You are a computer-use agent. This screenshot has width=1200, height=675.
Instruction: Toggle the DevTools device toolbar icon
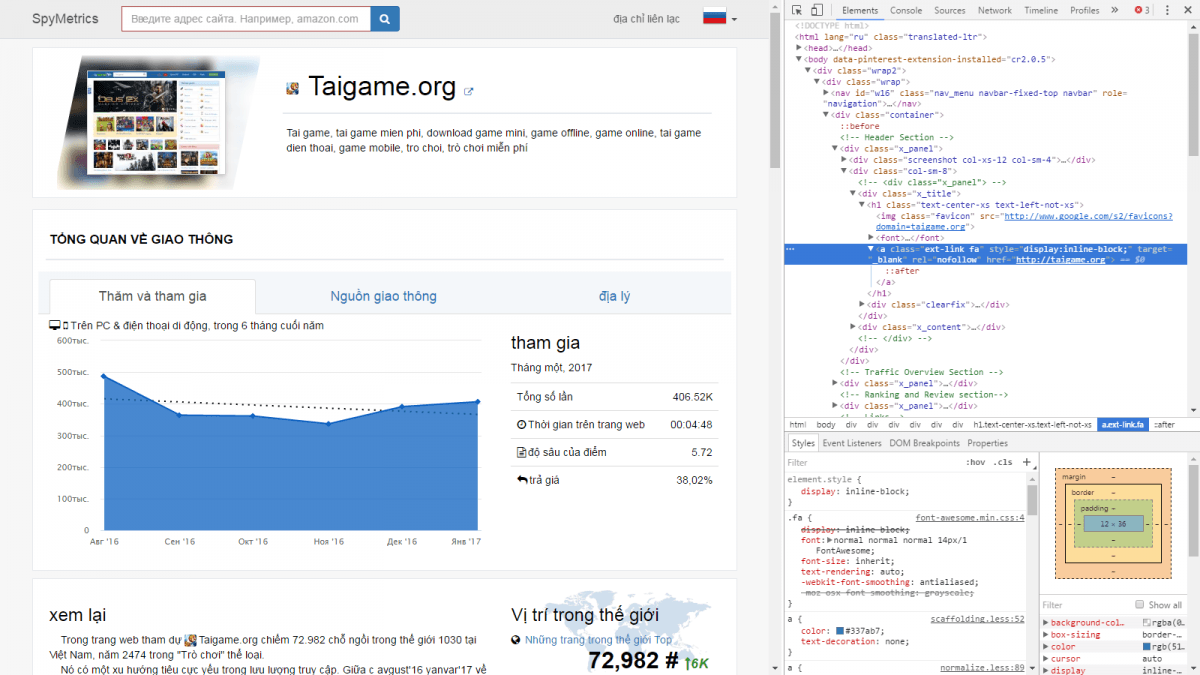pos(817,10)
